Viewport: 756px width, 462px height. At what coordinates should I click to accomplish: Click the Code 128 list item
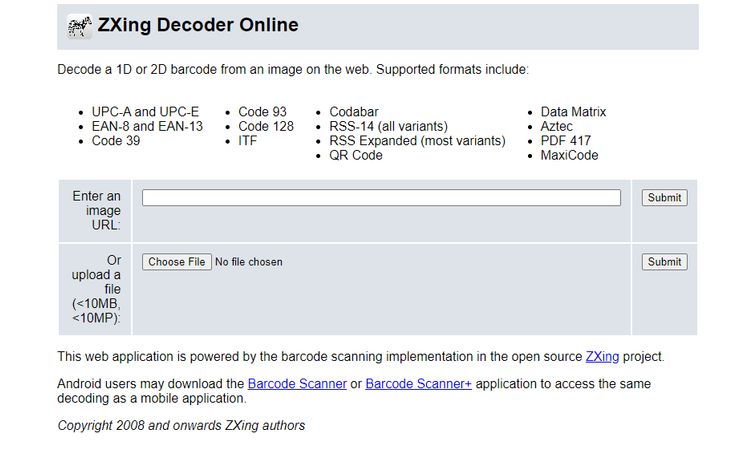(x=266, y=127)
